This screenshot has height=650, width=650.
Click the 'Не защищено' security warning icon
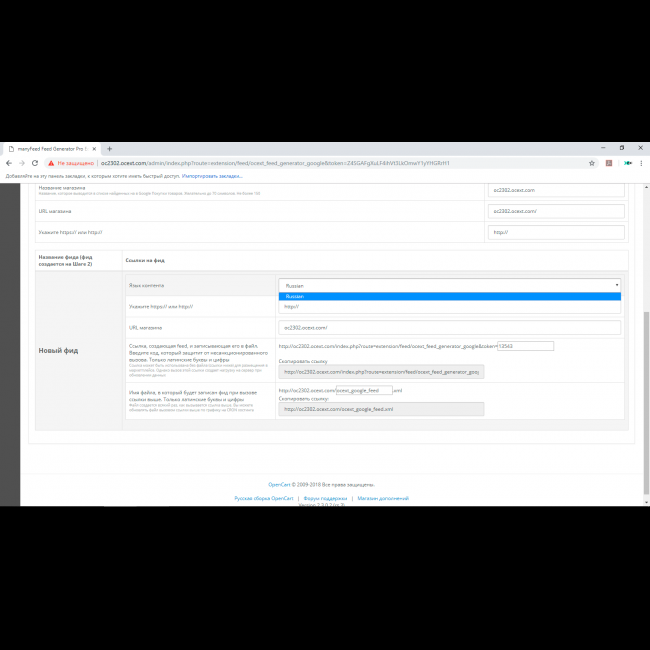pyautogui.click(x=52, y=163)
